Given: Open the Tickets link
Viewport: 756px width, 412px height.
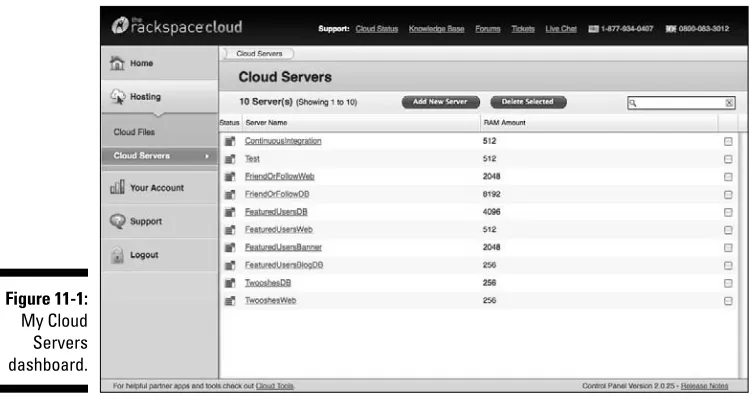Looking at the screenshot, I should [523, 29].
